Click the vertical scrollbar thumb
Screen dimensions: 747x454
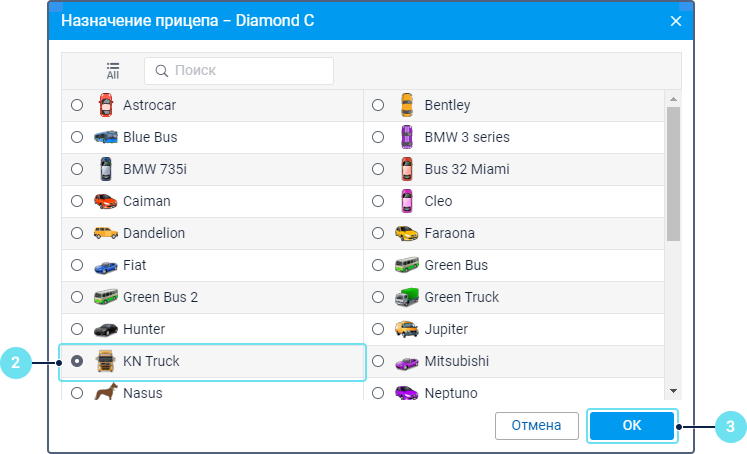coord(673,173)
